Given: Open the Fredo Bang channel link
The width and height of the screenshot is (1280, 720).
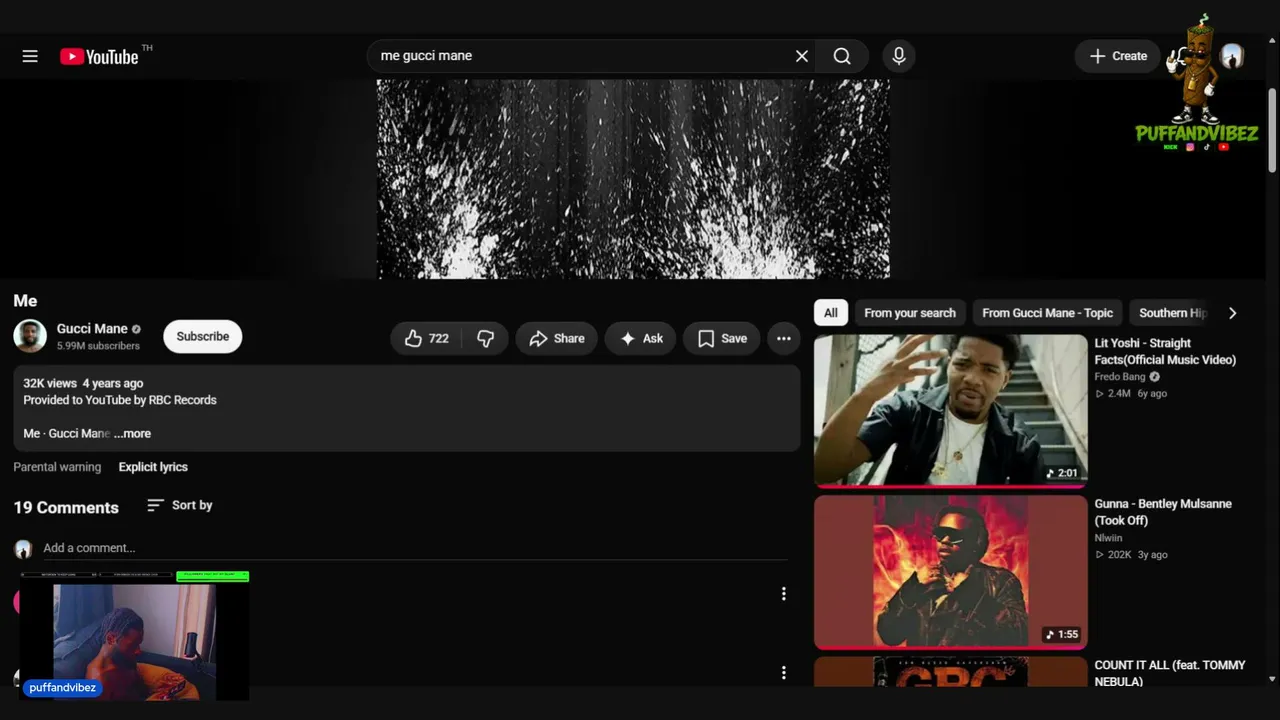Looking at the screenshot, I should click(x=1120, y=377).
